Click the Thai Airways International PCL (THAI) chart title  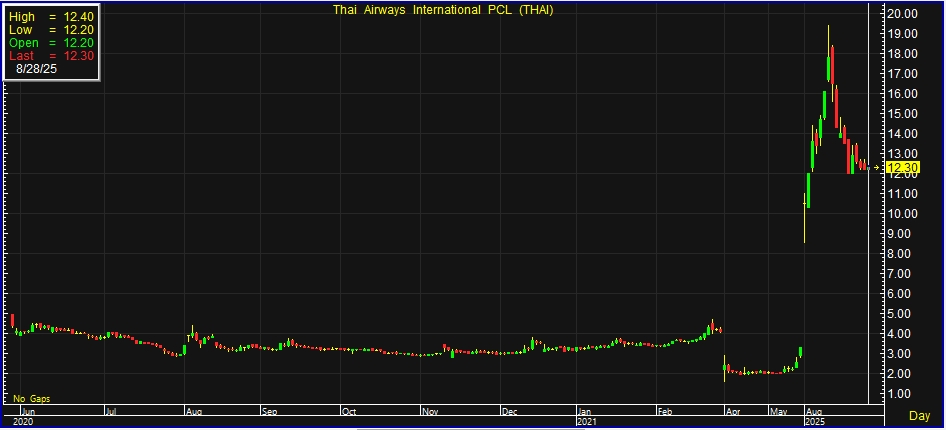click(443, 10)
